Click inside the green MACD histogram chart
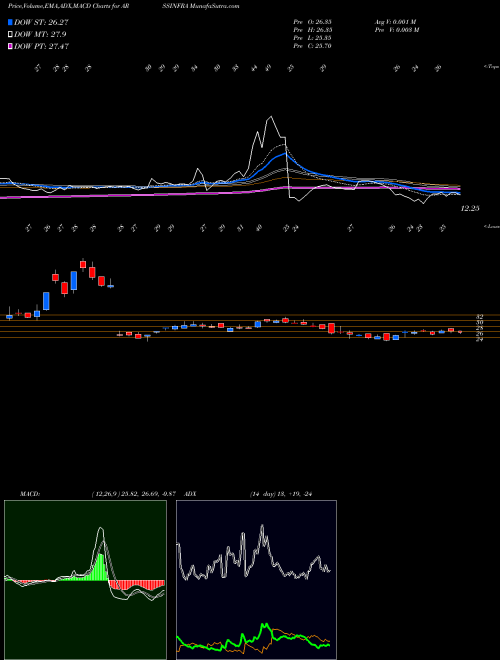Screen dimensions: 500x660 85,580
